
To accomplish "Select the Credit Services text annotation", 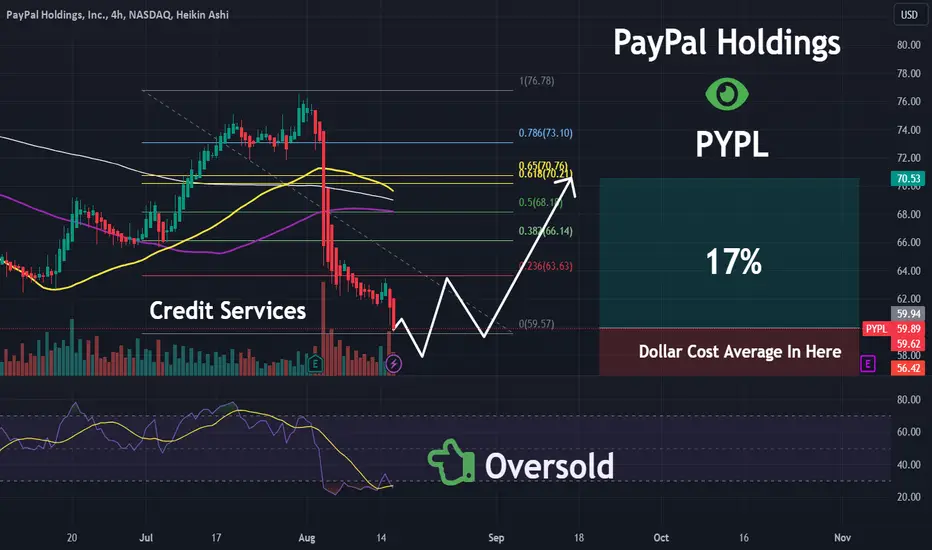I will (228, 310).
